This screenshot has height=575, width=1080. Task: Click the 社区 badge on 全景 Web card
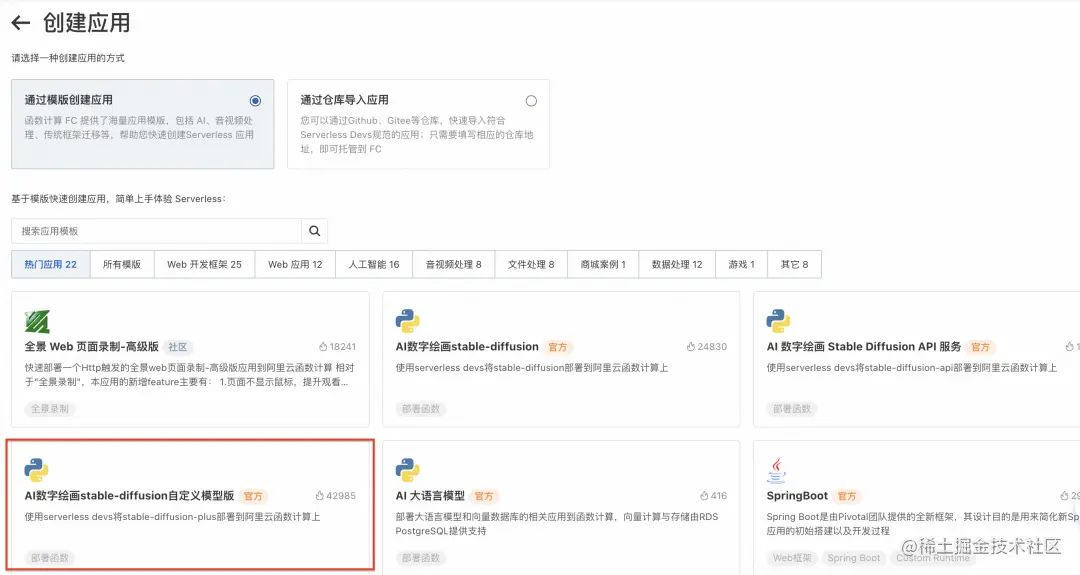click(178, 347)
